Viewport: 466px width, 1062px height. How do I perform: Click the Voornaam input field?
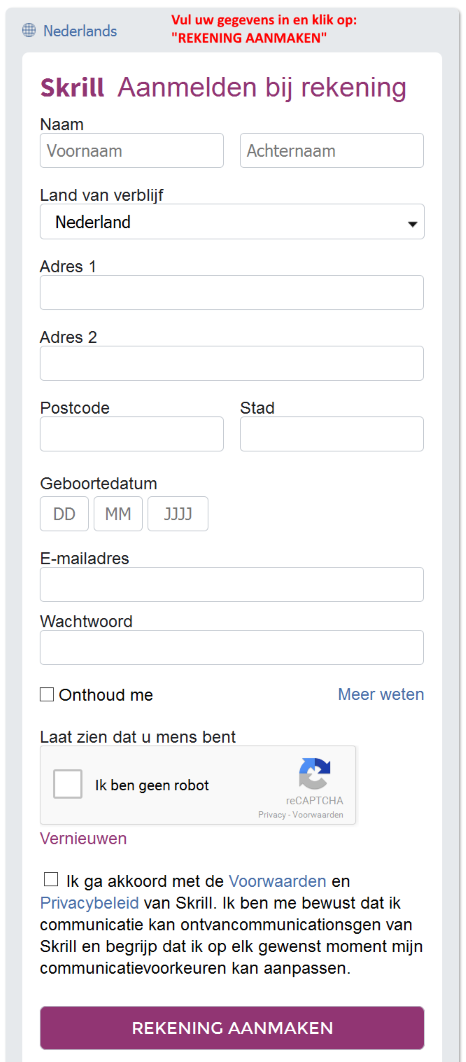132,150
